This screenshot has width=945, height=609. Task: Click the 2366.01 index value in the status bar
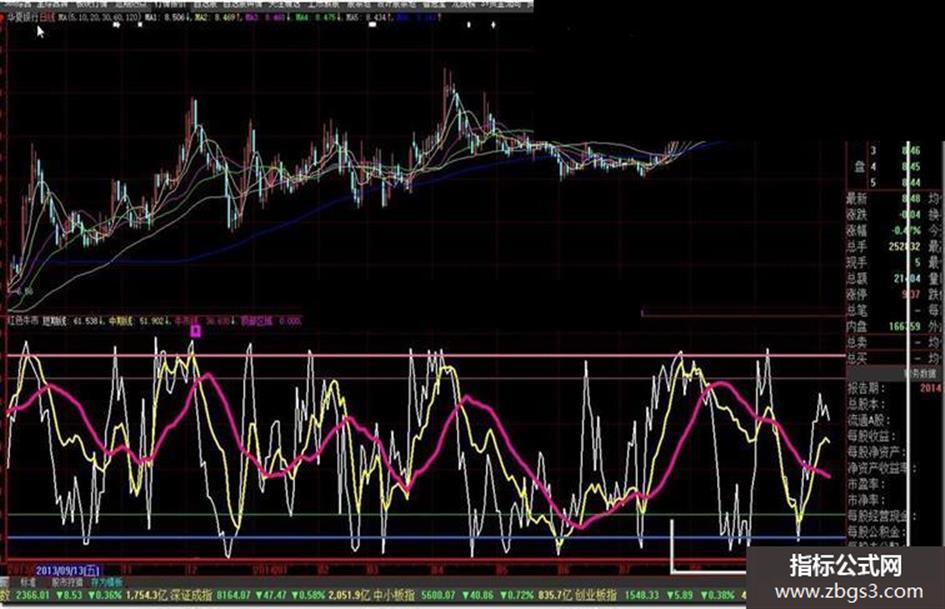(31, 595)
